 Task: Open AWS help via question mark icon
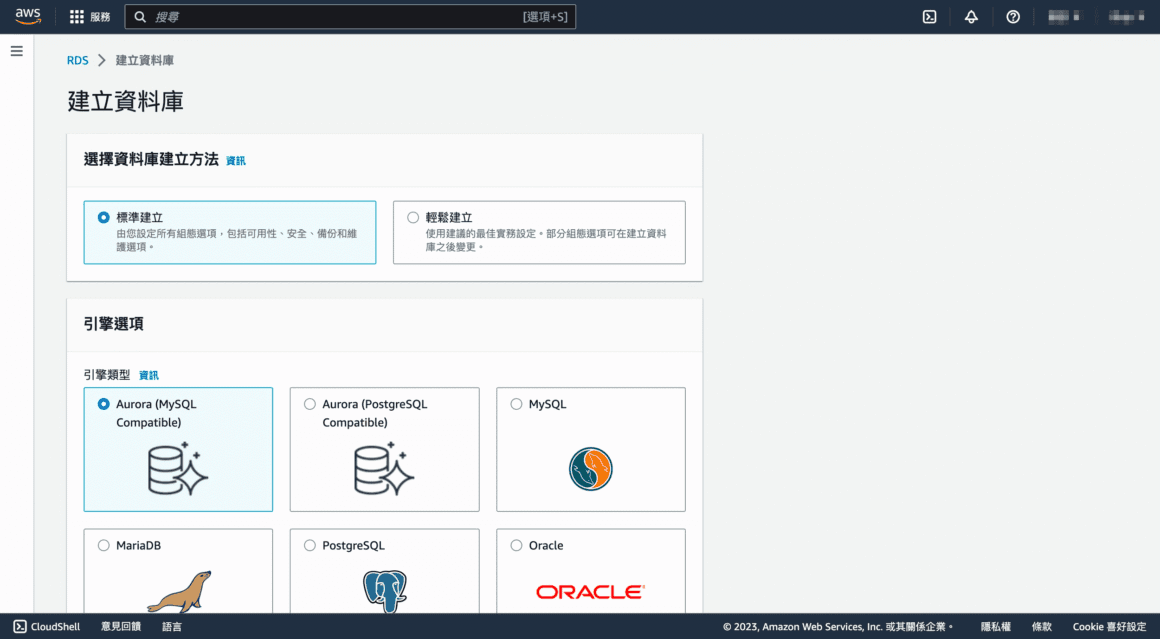pos(1012,16)
